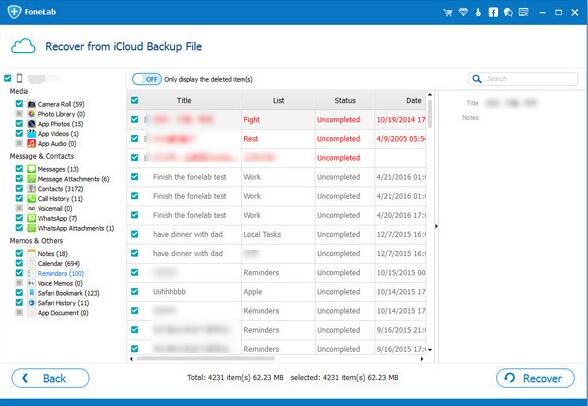Sort by the List column header

pyautogui.click(x=278, y=100)
